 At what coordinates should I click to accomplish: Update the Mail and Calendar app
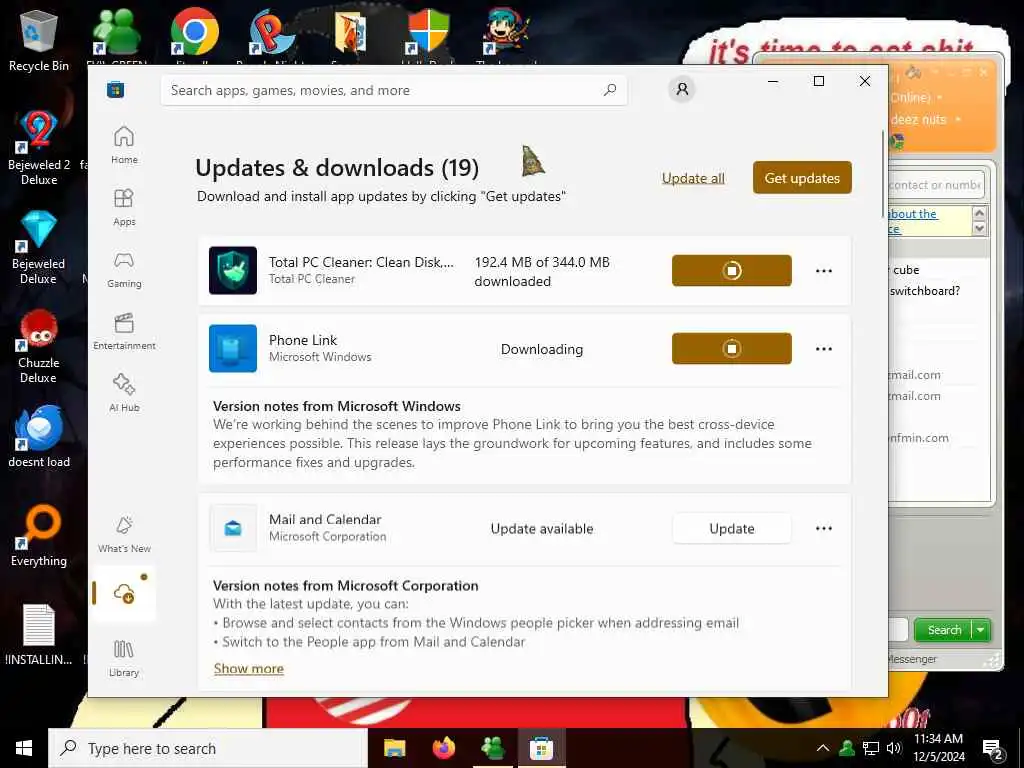[x=731, y=528]
